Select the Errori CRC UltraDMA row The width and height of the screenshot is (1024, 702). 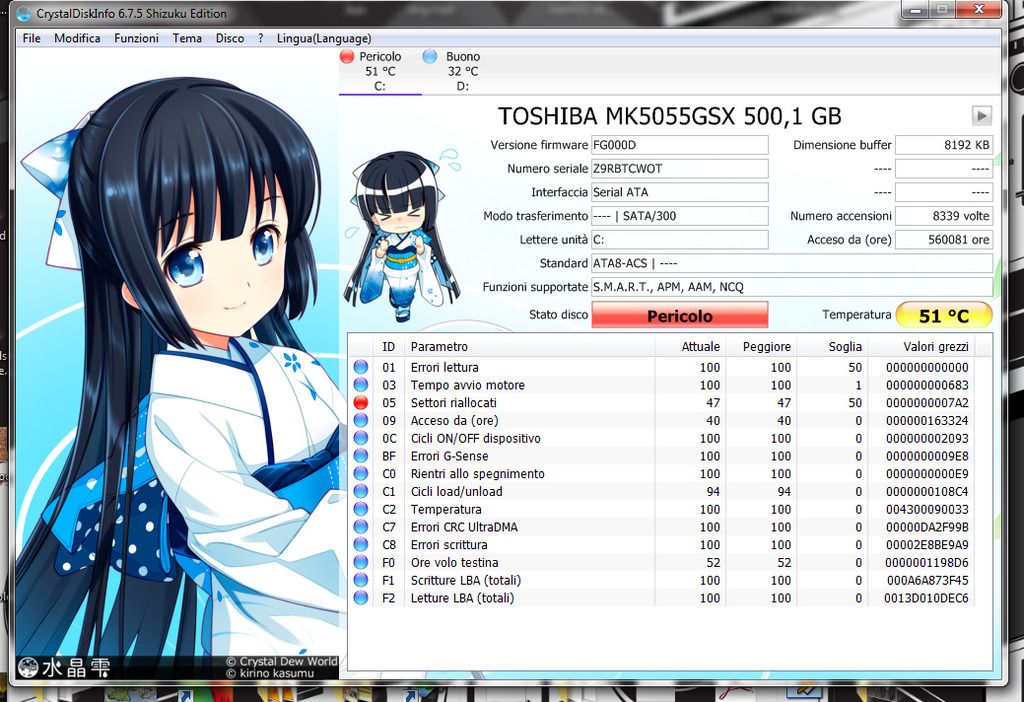(x=465, y=527)
